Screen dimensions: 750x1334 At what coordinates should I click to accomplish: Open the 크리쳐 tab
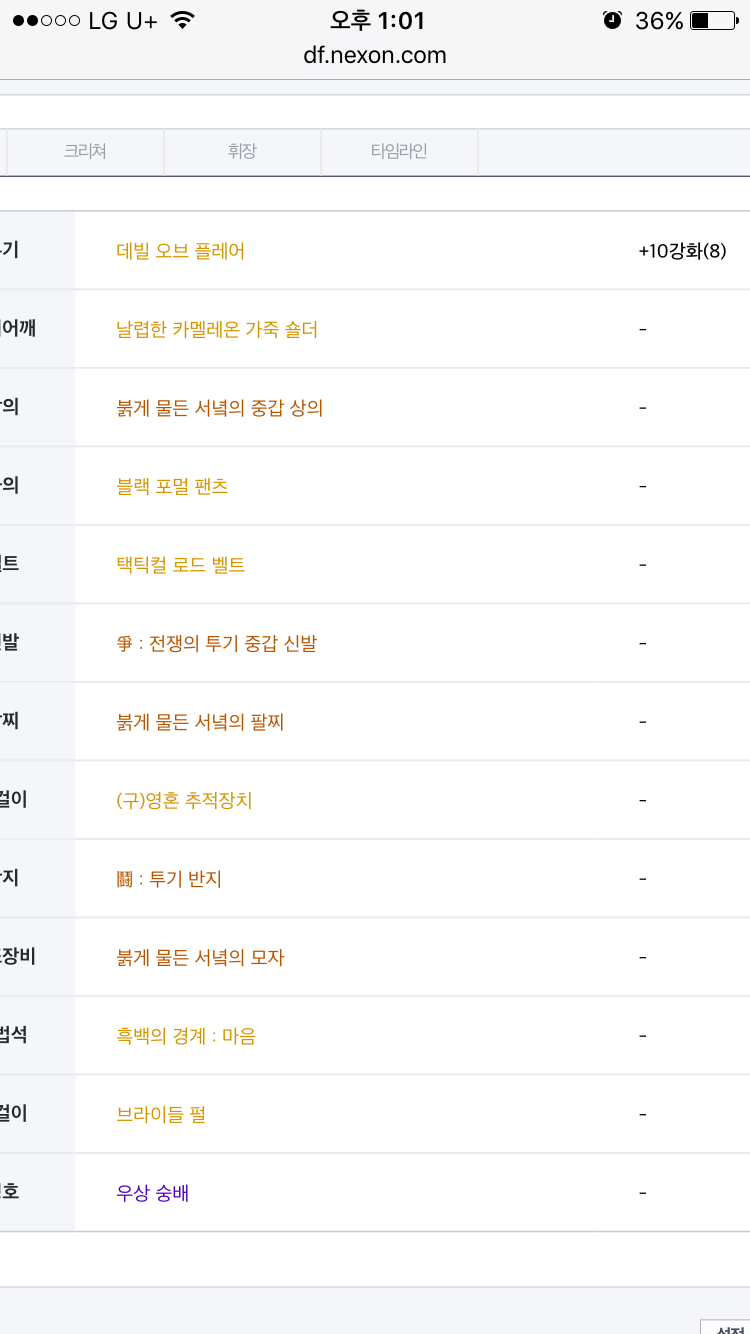85,152
